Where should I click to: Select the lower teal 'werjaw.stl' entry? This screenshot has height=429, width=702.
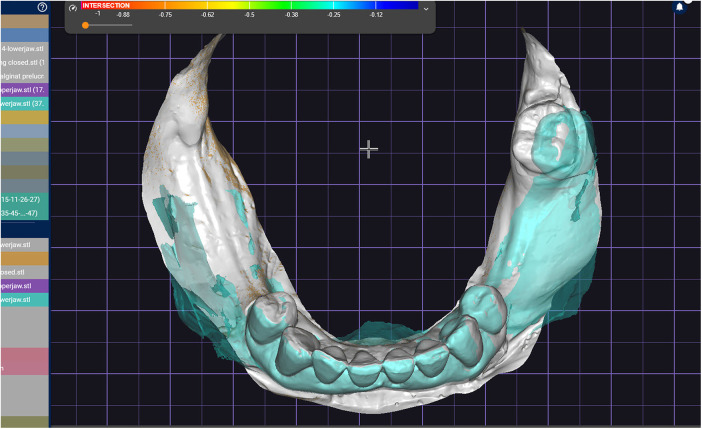pyautogui.click(x=25, y=300)
